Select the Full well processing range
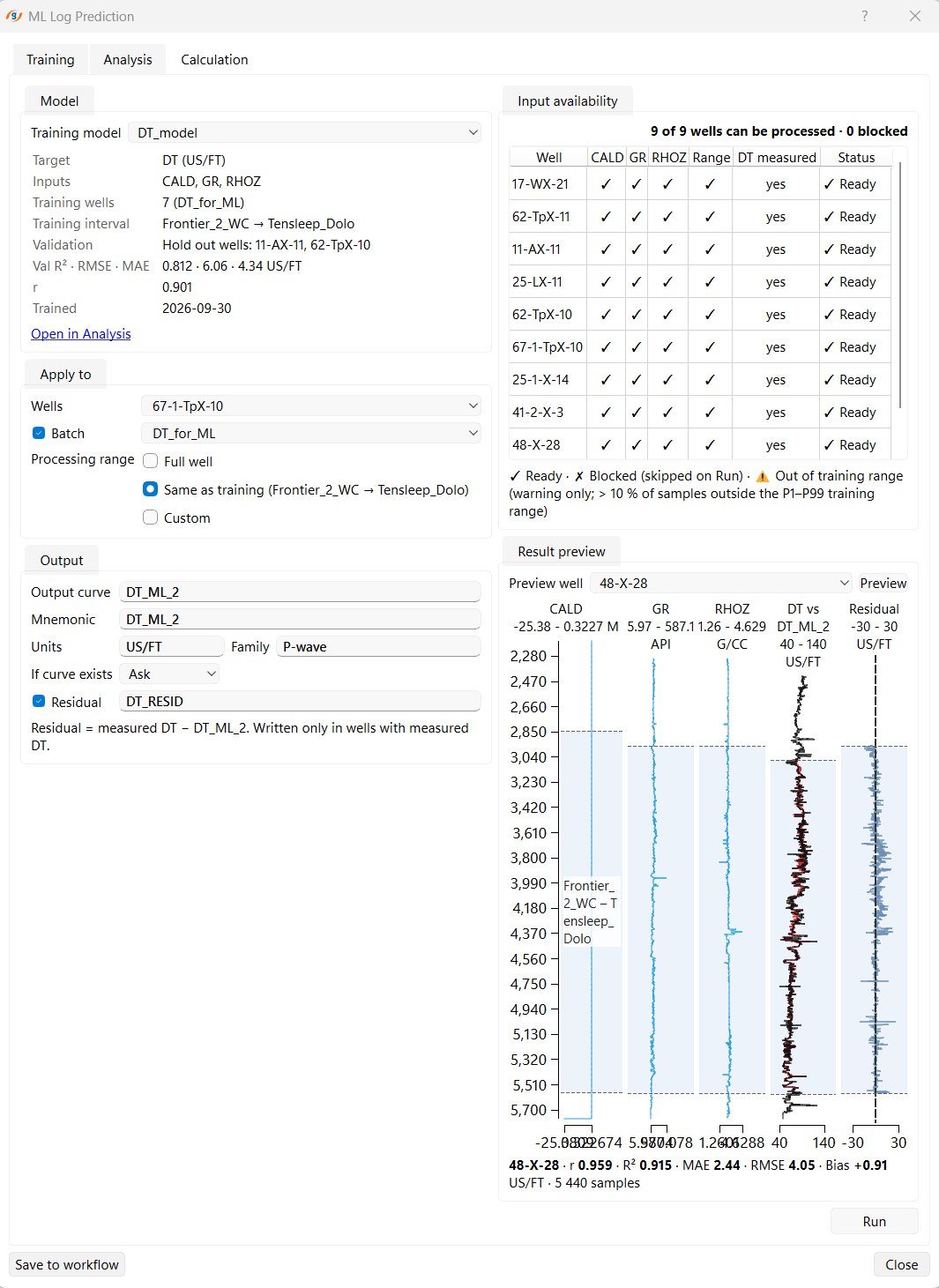The width and height of the screenshot is (939, 1288). coord(151,461)
